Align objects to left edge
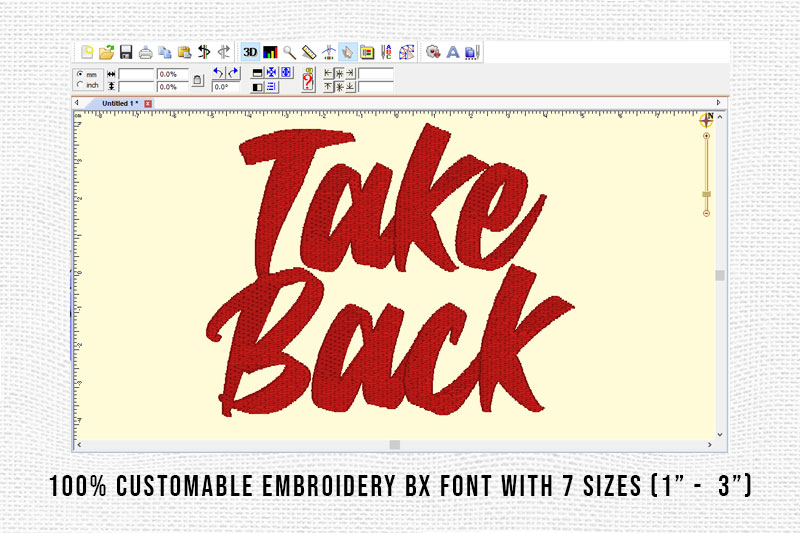The height and width of the screenshot is (533, 800). (x=328, y=73)
